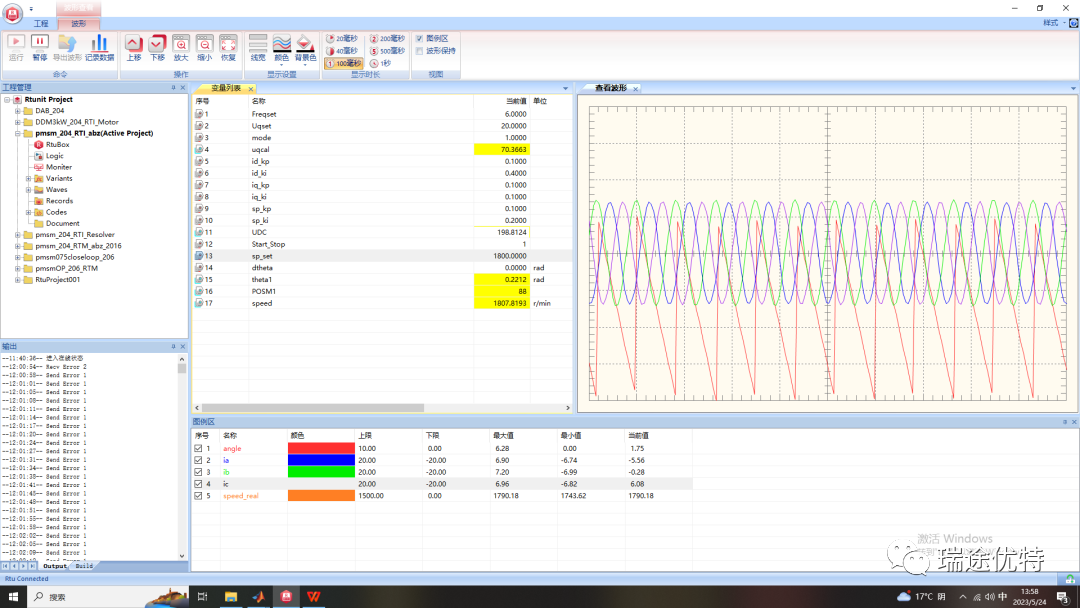Restore waveform view with 恢复 icon
Viewport: 1080px width, 608px height.
click(x=228, y=43)
